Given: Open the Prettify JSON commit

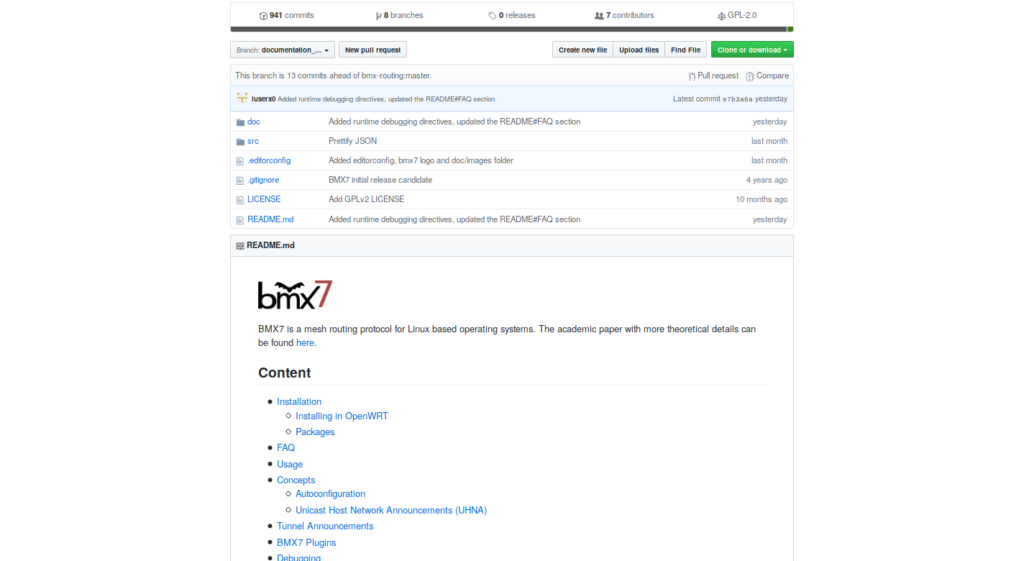Looking at the screenshot, I should 353,141.
